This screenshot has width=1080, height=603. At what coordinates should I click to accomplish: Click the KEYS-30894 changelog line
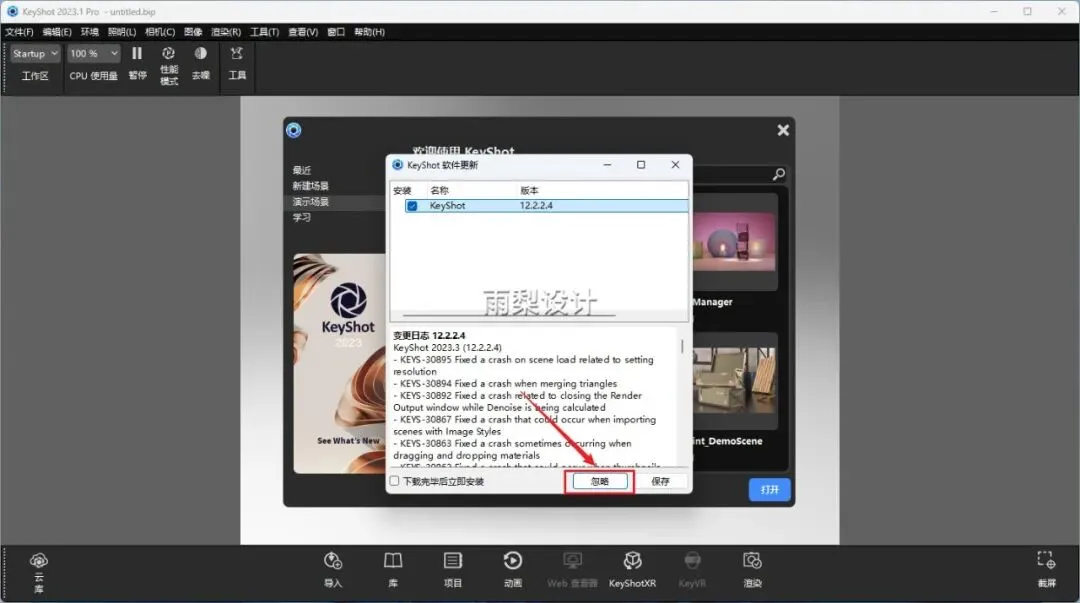(x=506, y=383)
